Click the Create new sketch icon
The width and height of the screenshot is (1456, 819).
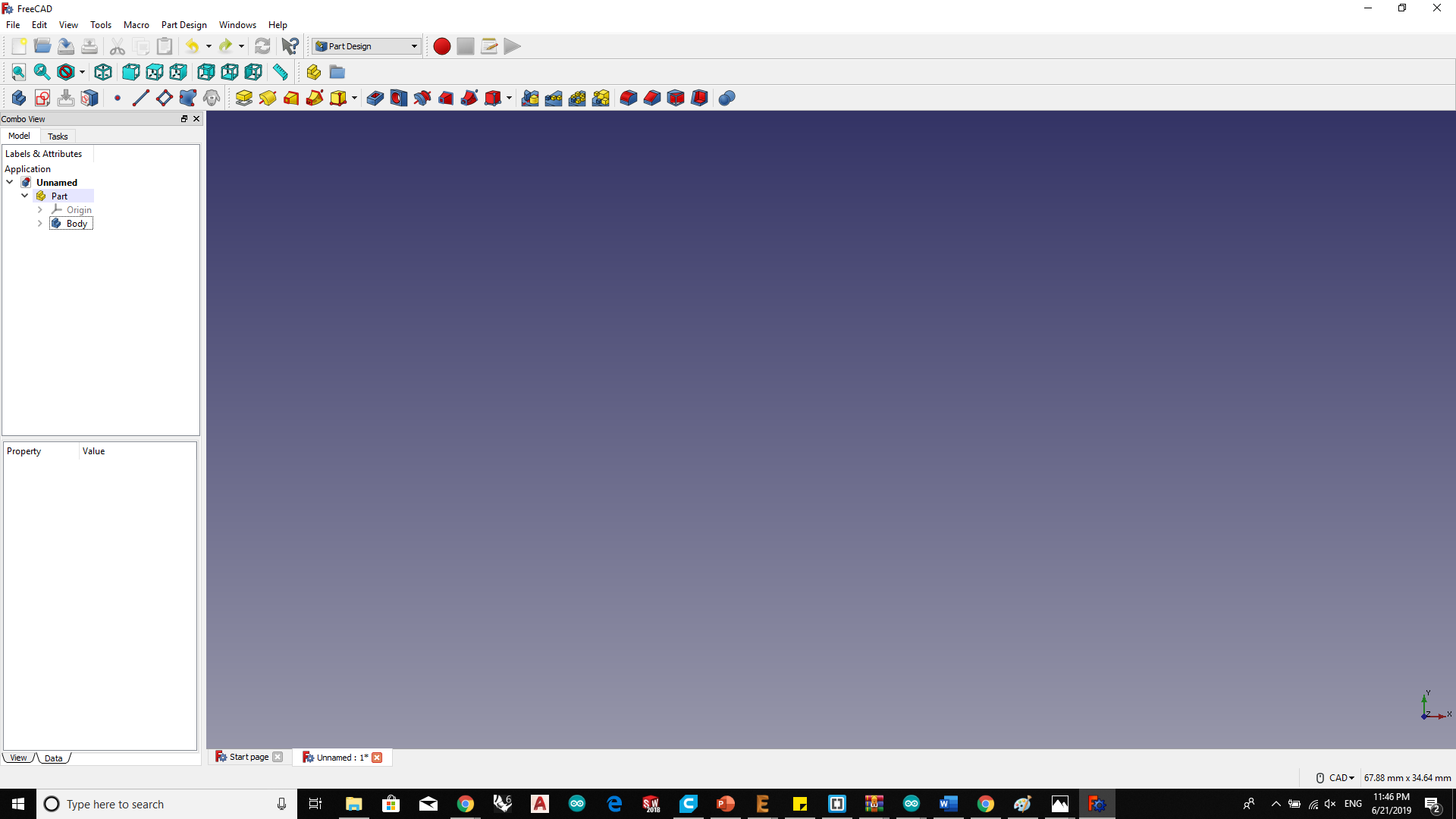pyautogui.click(x=42, y=98)
